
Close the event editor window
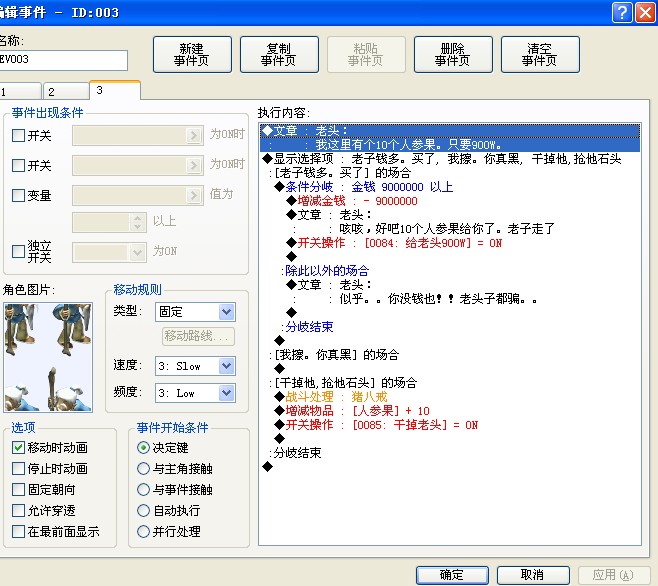[x=646, y=13]
